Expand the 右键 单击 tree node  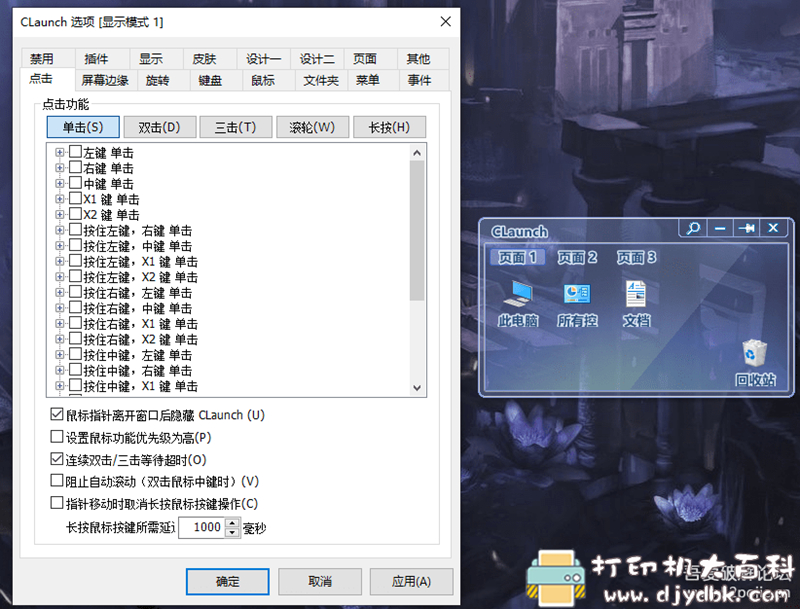pyautogui.click(x=60, y=168)
